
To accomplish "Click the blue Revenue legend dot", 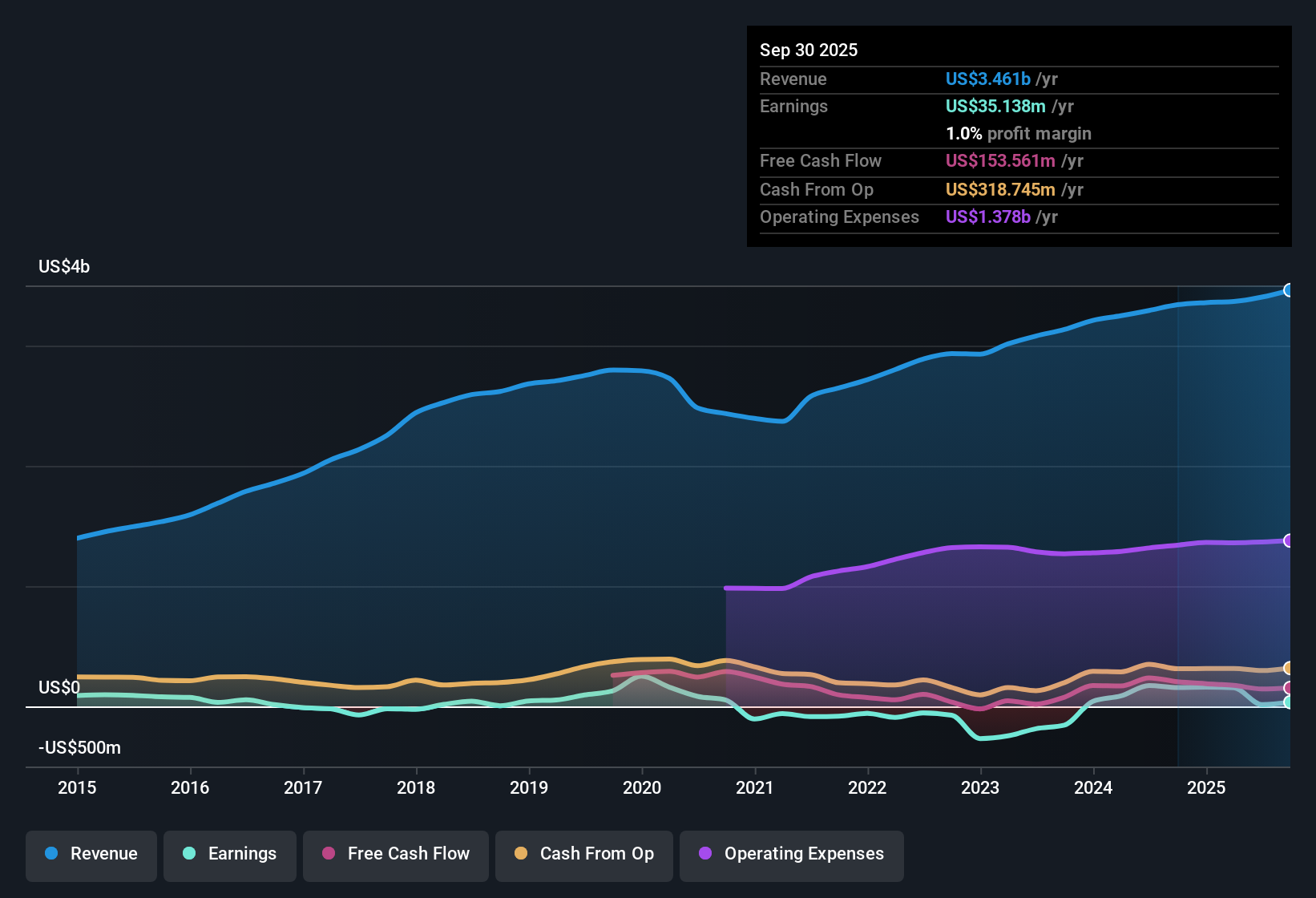I will pyautogui.click(x=51, y=853).
